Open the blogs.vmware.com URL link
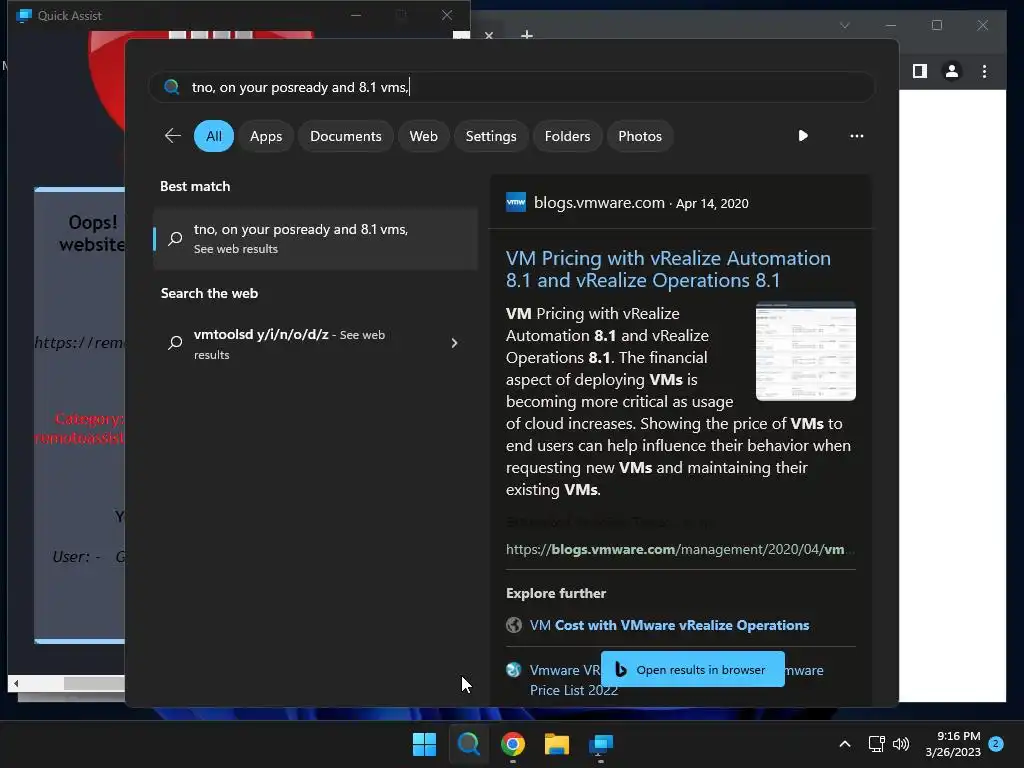The height and width of the screenshot is (768, 1024). [679, 549]
